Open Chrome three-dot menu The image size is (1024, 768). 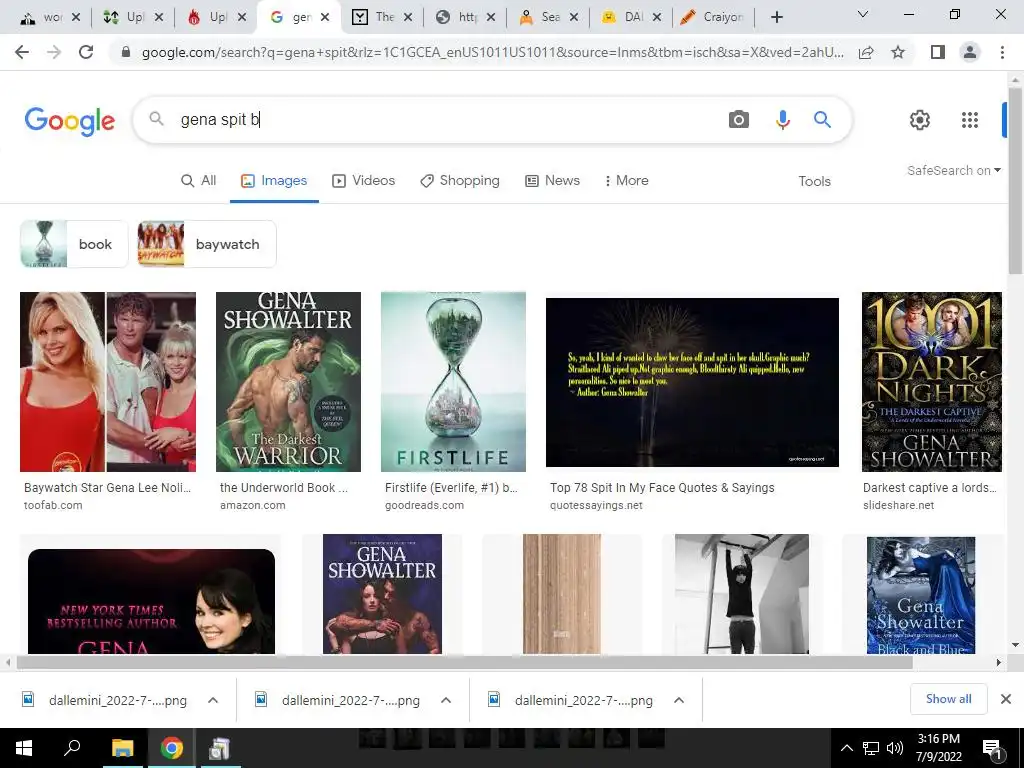tap(1002, 52)
